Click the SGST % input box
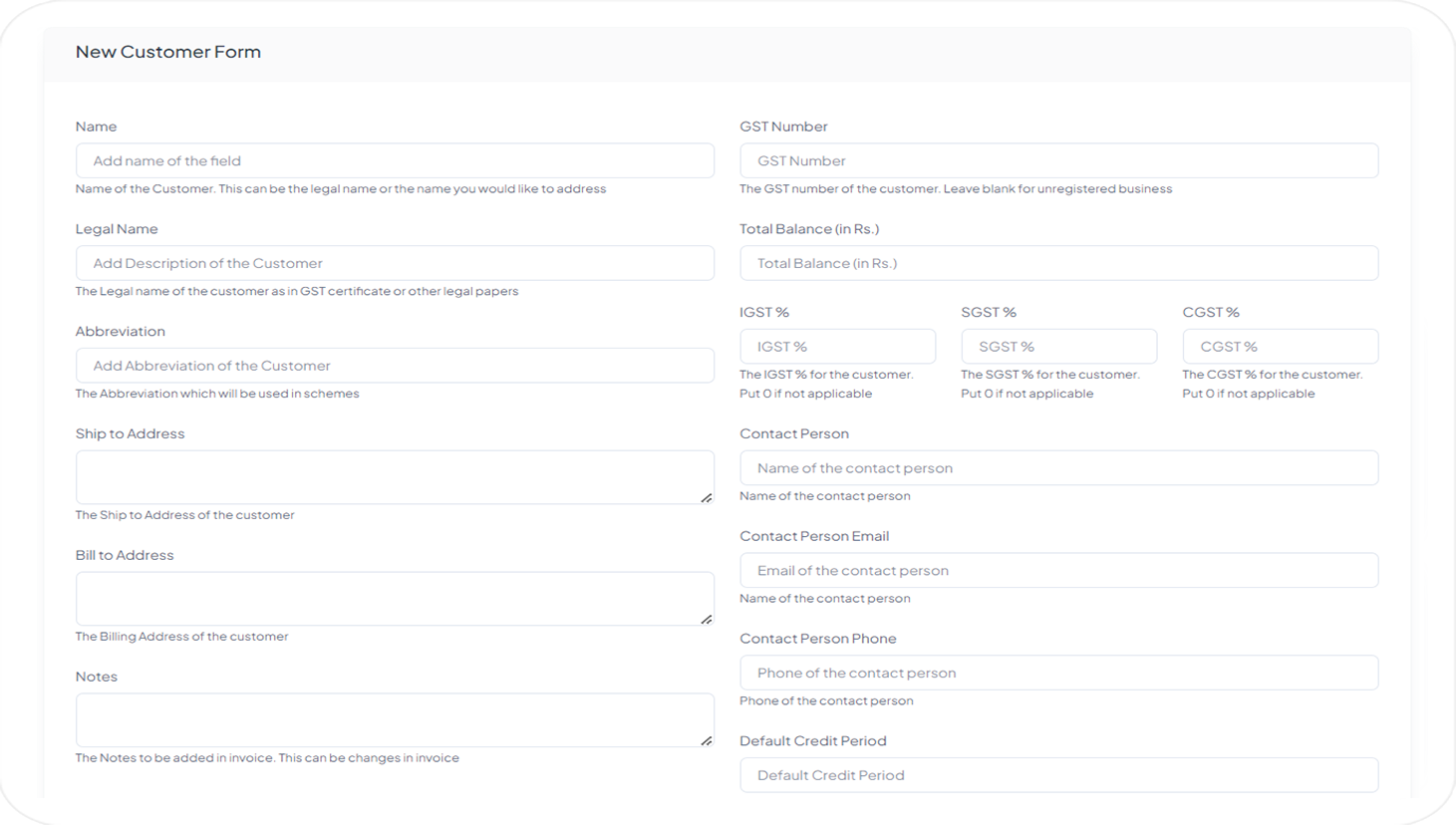Screen dimensions: 1456x825 (x=1058, y=347)
